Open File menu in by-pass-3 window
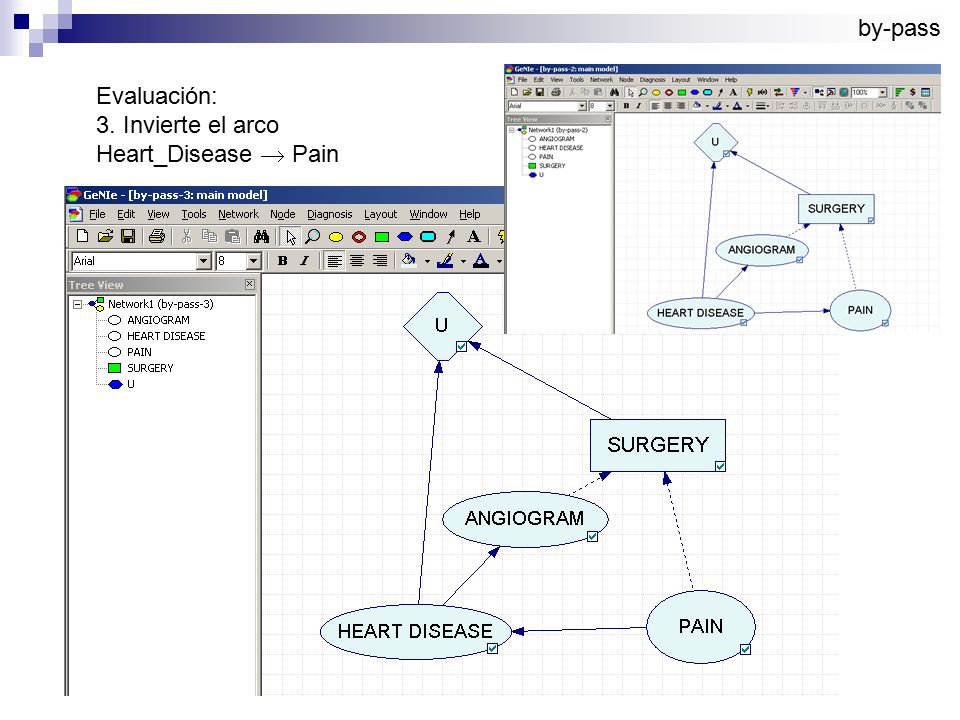Viewport: 960px width, 720px height. [97, 214]
